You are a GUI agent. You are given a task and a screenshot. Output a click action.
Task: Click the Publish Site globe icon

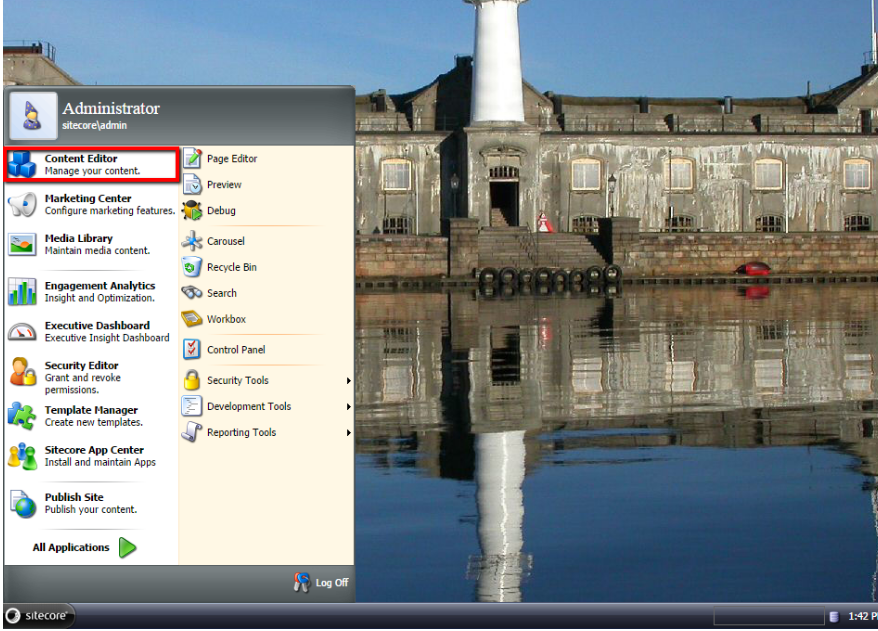(x=23, y=503)
